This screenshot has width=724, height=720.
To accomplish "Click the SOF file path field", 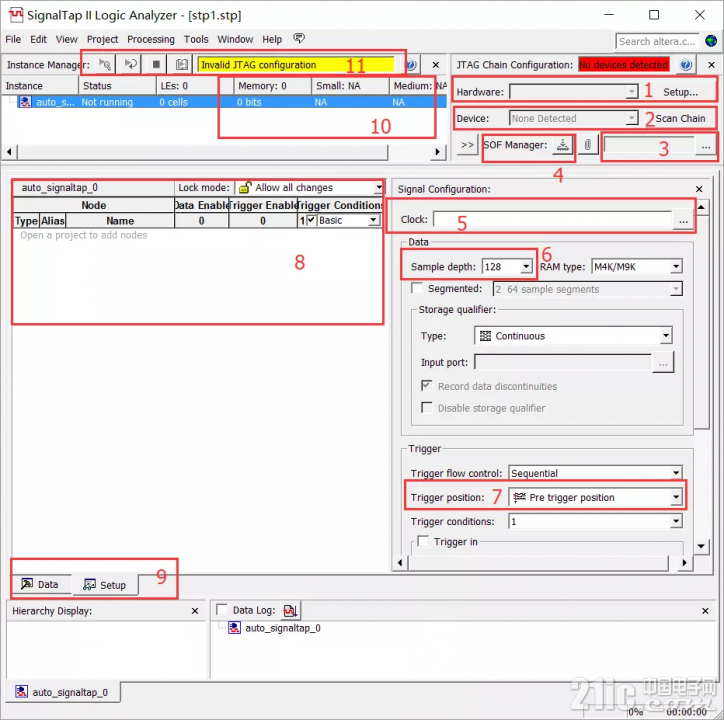I will pos(649,145).
